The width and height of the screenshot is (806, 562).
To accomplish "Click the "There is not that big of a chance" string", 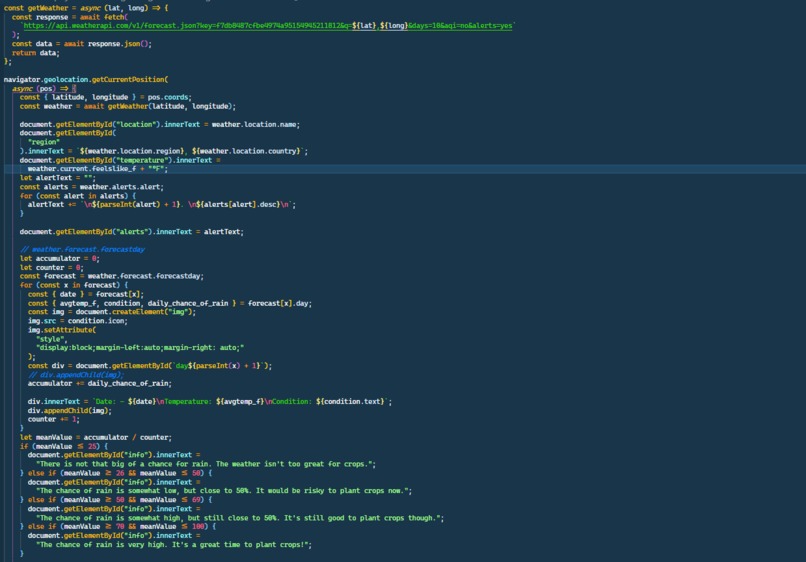I will tap(206, 464).
